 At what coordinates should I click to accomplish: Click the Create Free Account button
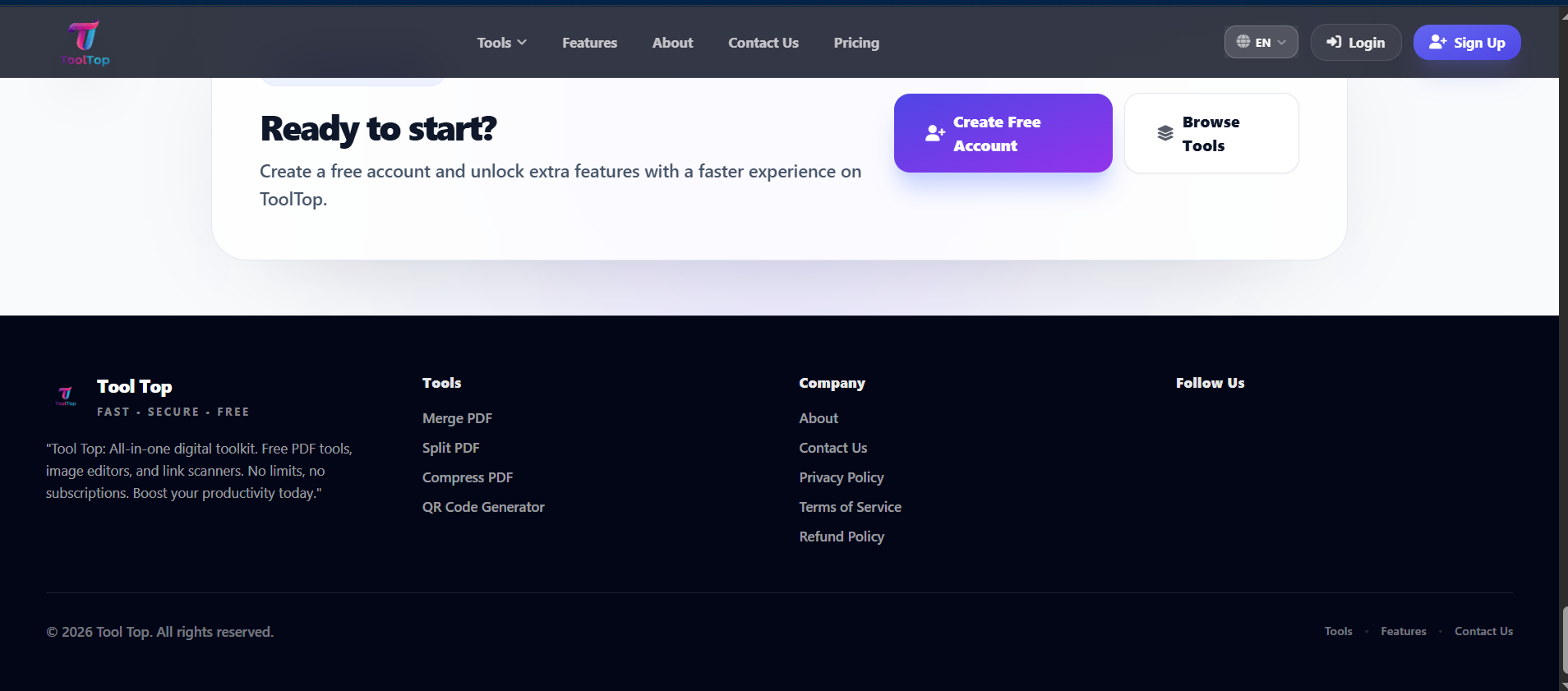(x=1003, y=133)
